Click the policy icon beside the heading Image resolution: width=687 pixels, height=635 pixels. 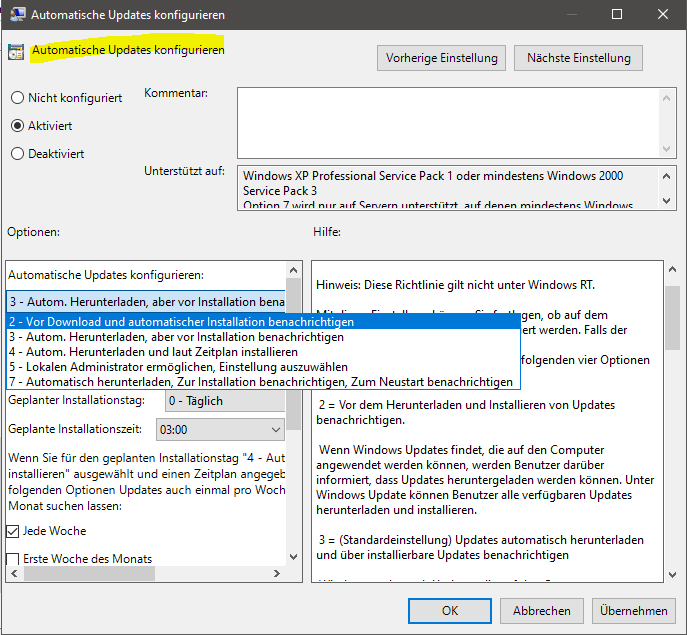point(16,52)
